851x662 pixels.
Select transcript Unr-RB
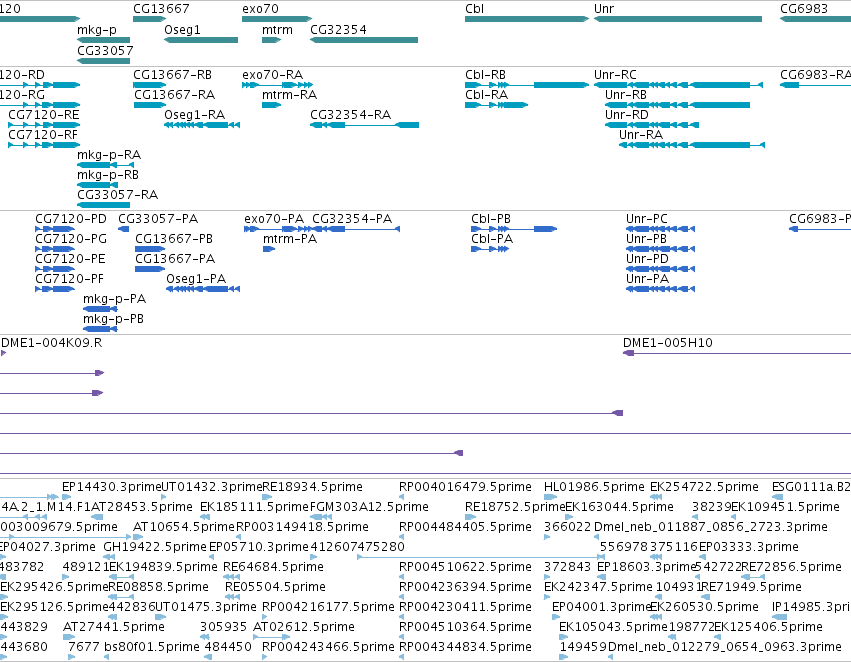point(626,95)
